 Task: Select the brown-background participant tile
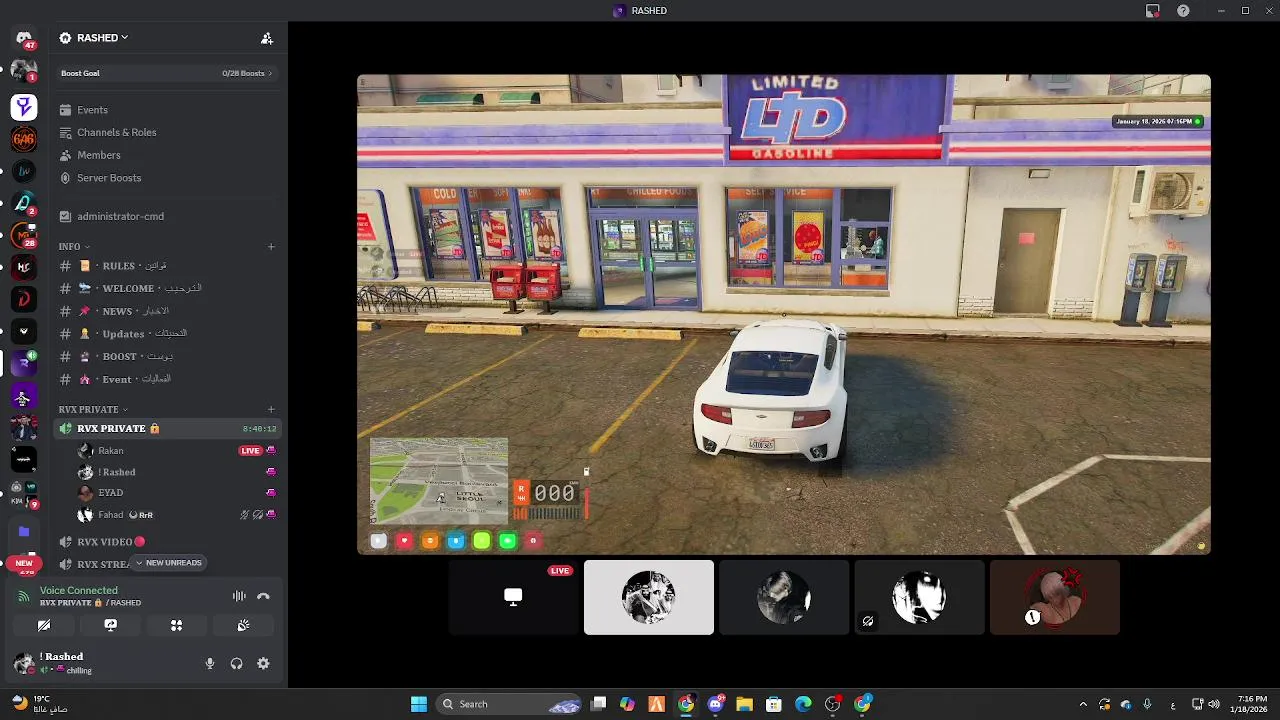[1054, 597]
